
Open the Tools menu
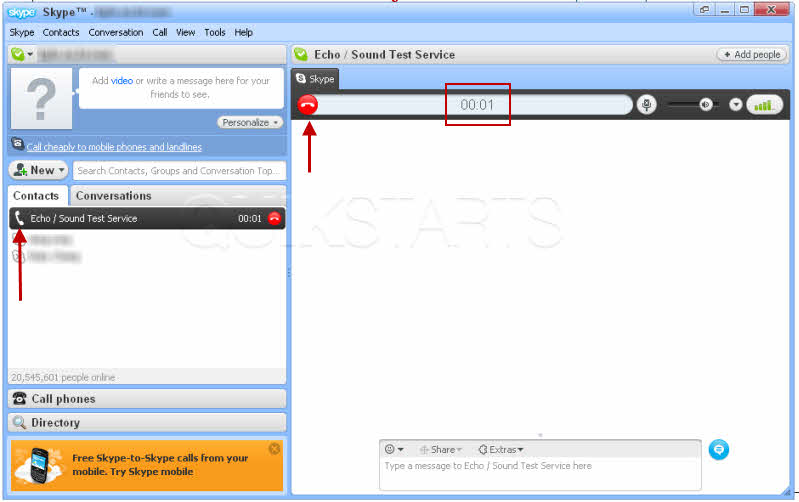215,33
